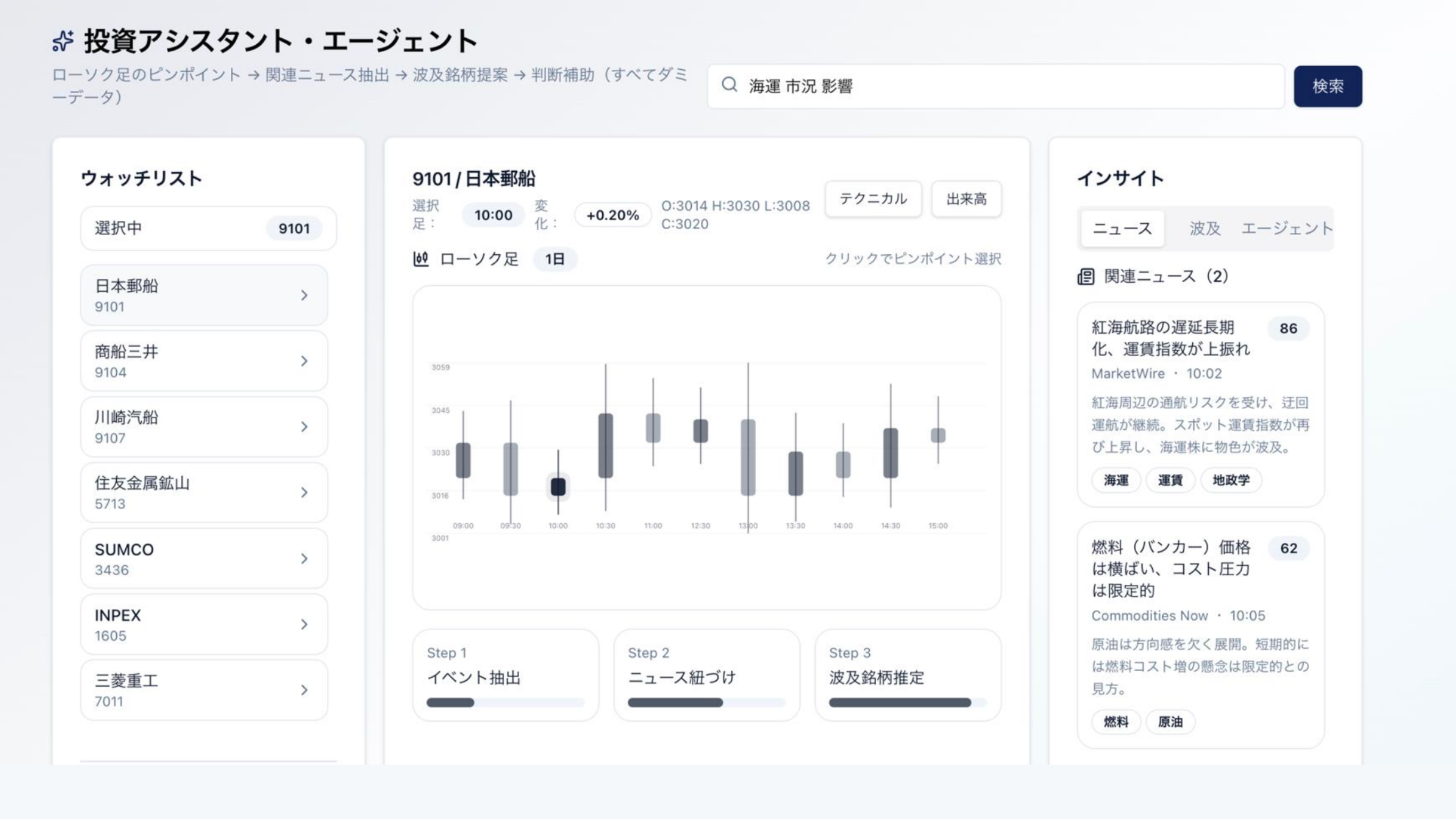Viewport: 1456px width, 819px height.
Task: Toggle the 出来高 volume display
Action: click(x=966, y=199)
